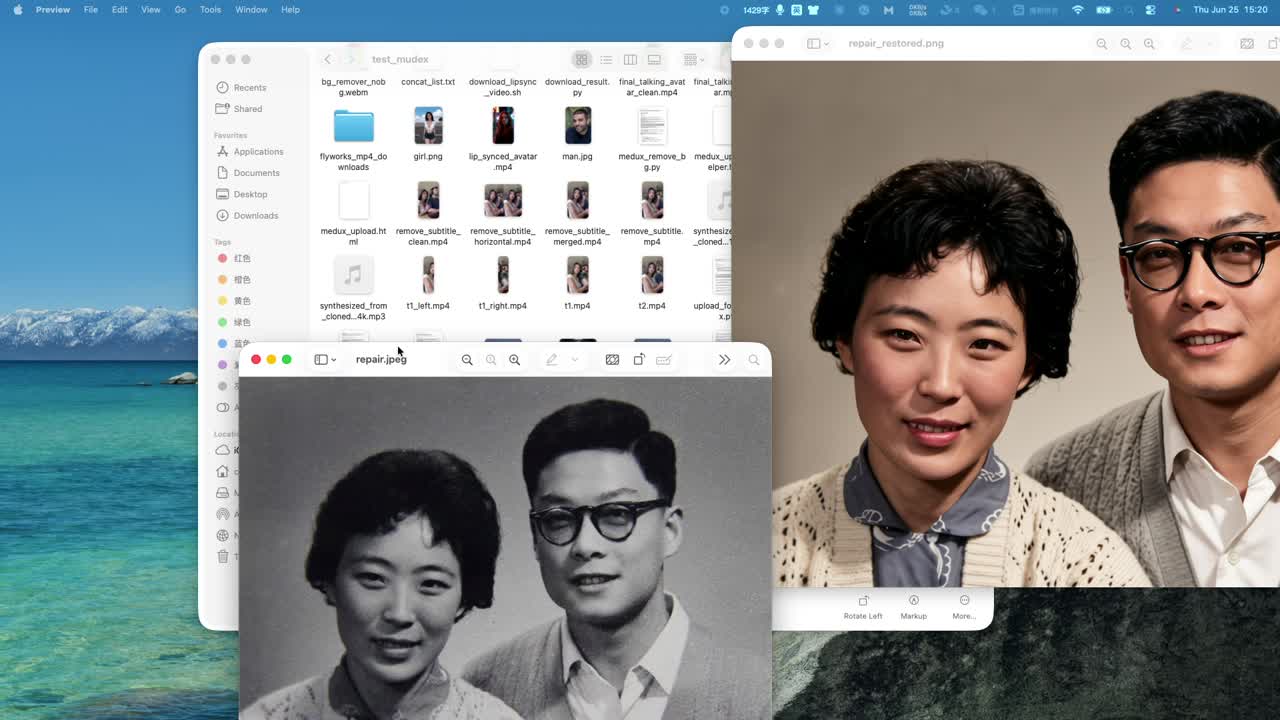Image resolution: width=1280 pixels, height=720 pixels.
Task: Open the View menu
Action: 151,9
